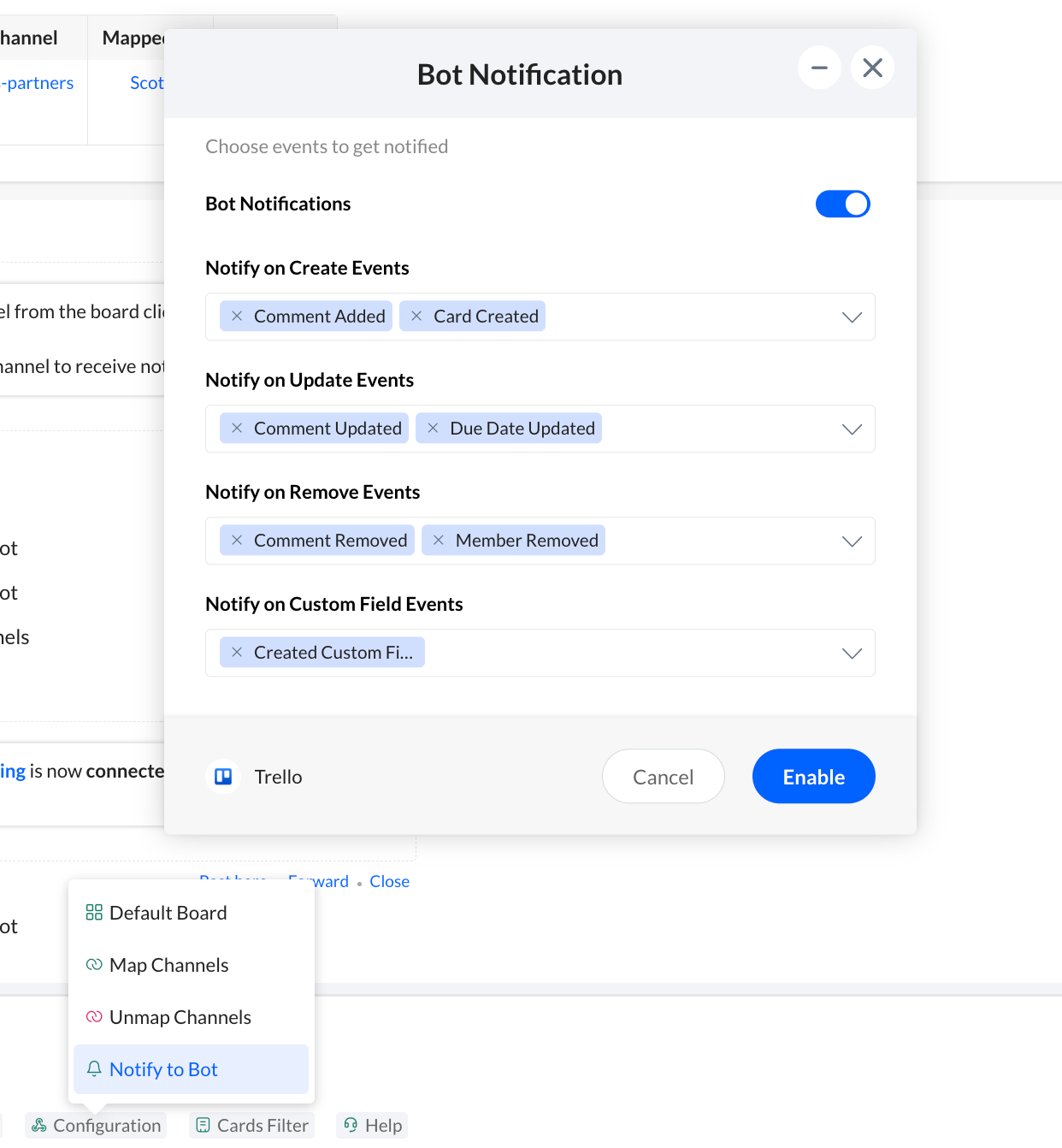This screenshot has height=1148, width=1062.
Task: Click the Notify to Bot bell icon
Action: (94, 1068)
